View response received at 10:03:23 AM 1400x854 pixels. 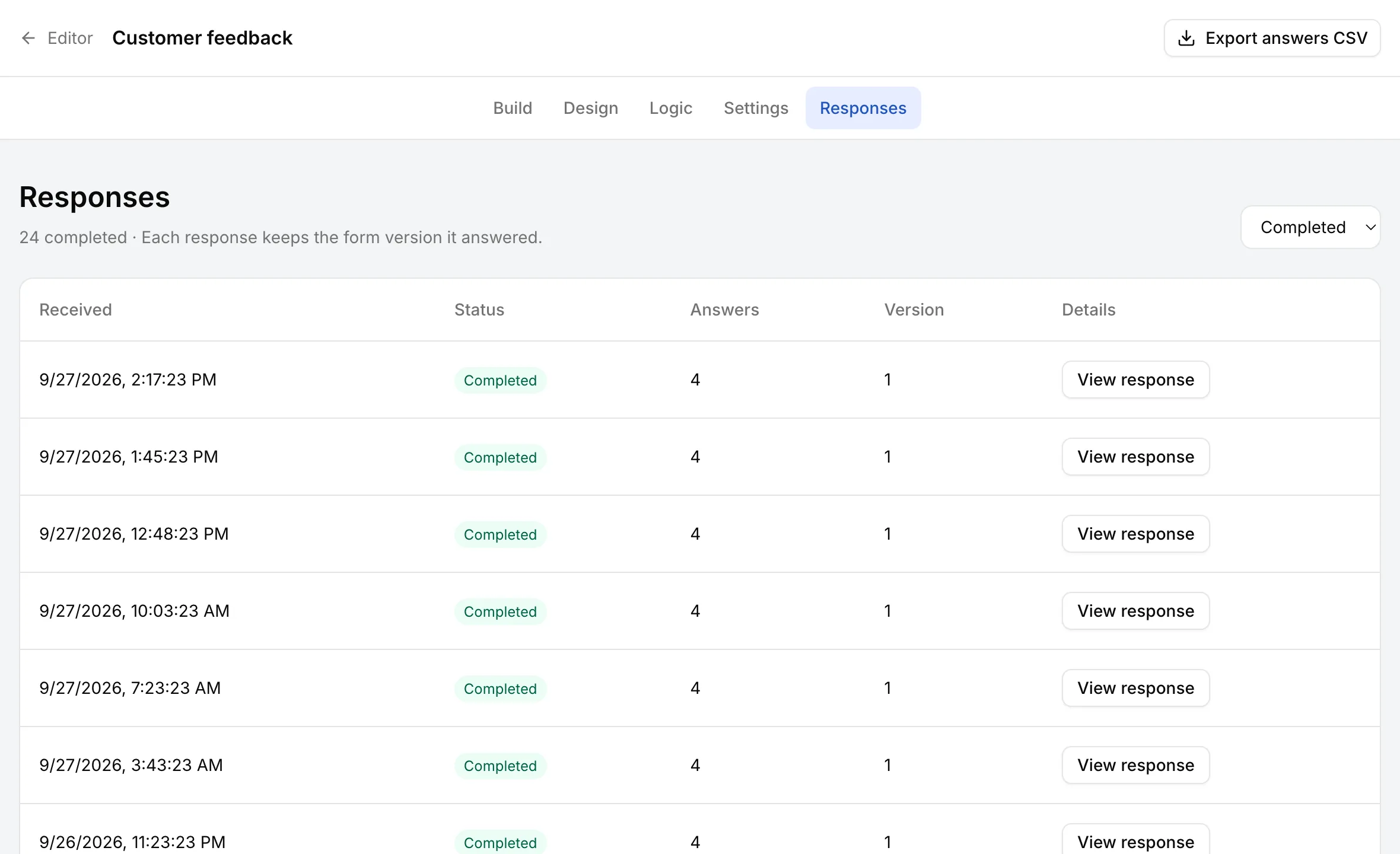[x=1135, y=611]
